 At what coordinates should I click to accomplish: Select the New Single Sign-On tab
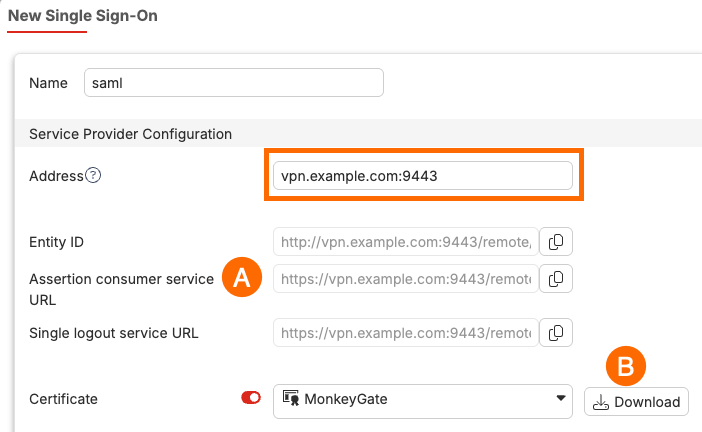(83, 16)
